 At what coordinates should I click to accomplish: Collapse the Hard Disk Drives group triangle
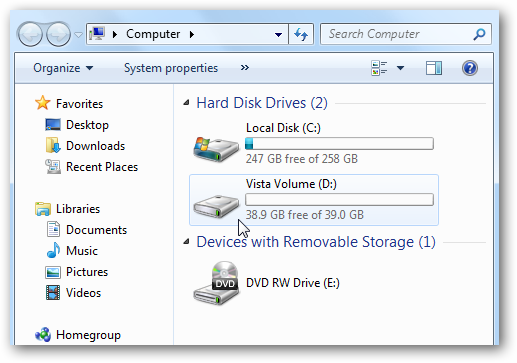pyautogui.click(x=186, y=103)
